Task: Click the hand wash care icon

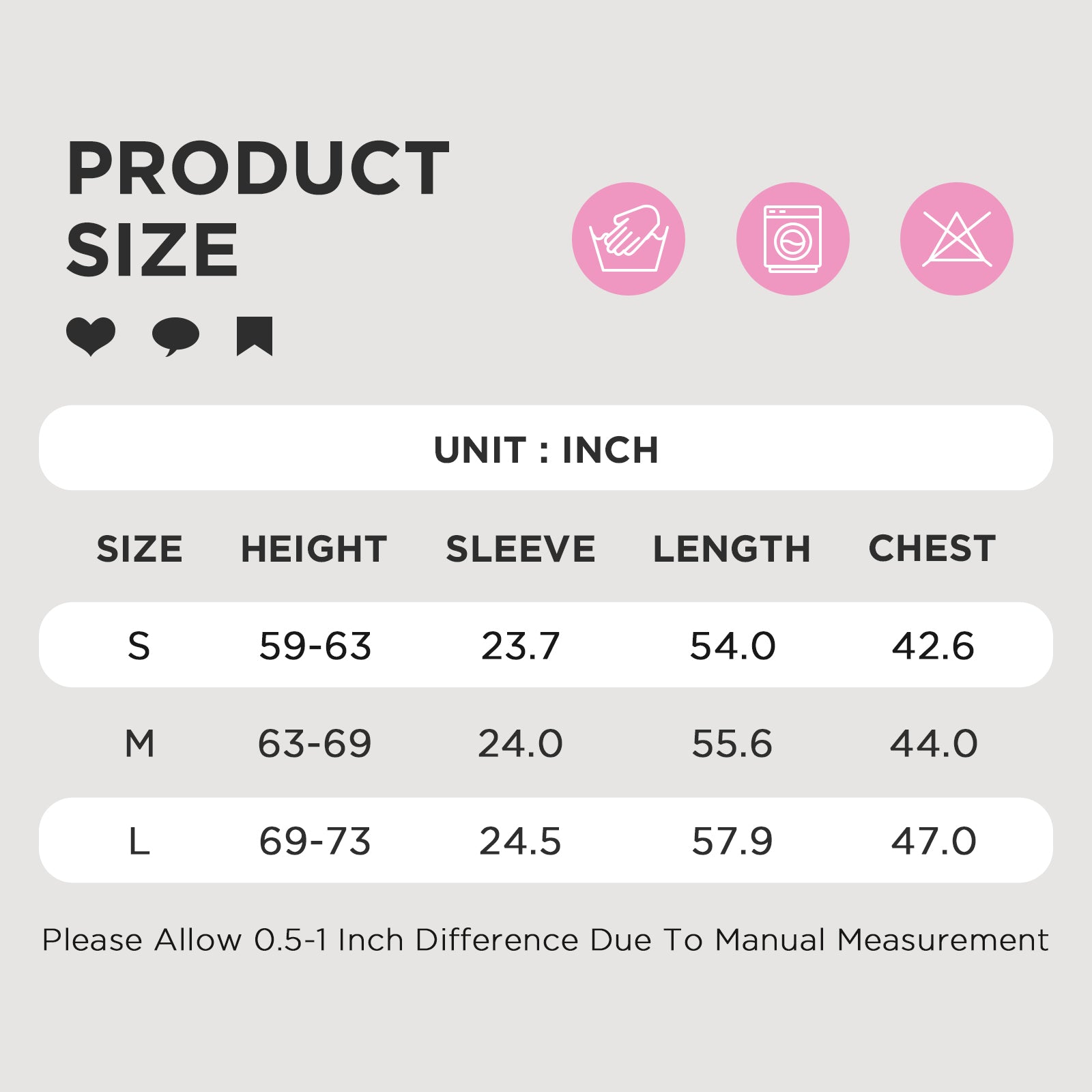Action: click(x=628, y=239)
